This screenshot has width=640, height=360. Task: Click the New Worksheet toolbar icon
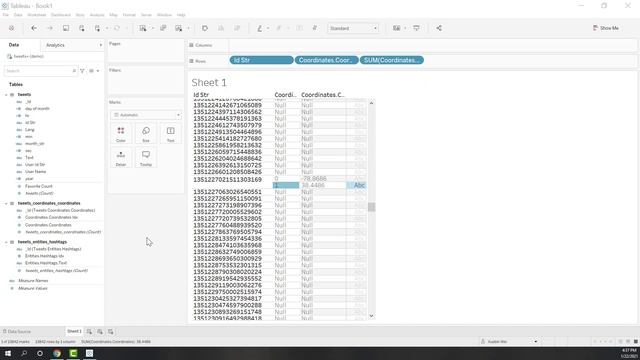pos(142,28)
